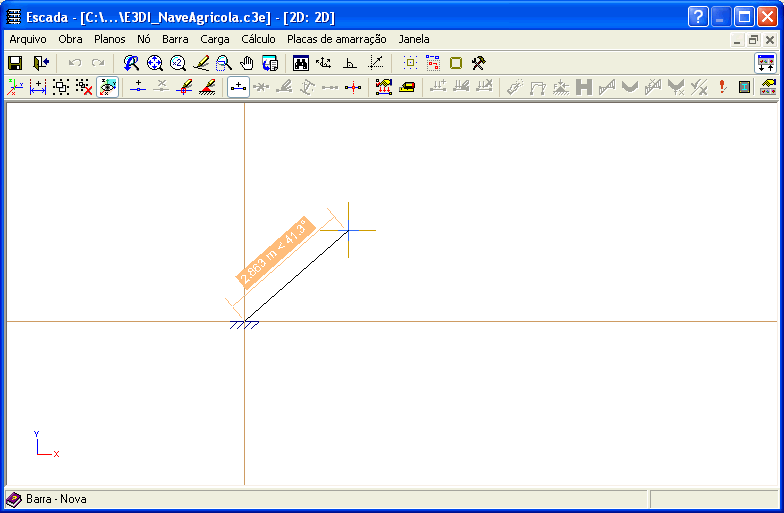Click the previous zoom magnifier icon

pos(131,63)
